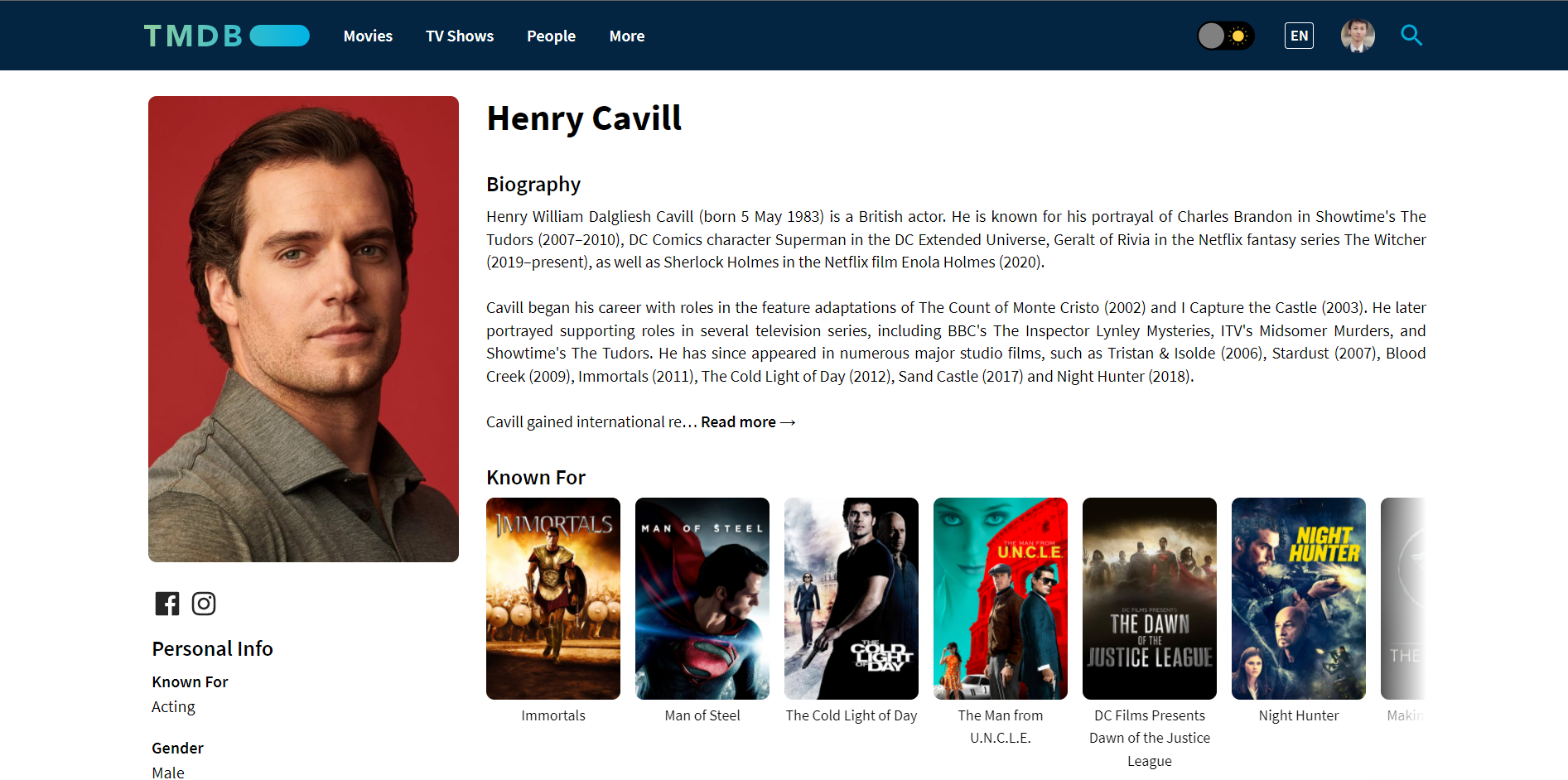Visit Henry Cavill's Facebook page icon
This screenshot has width=1568, height=780.
pos(167,604)
